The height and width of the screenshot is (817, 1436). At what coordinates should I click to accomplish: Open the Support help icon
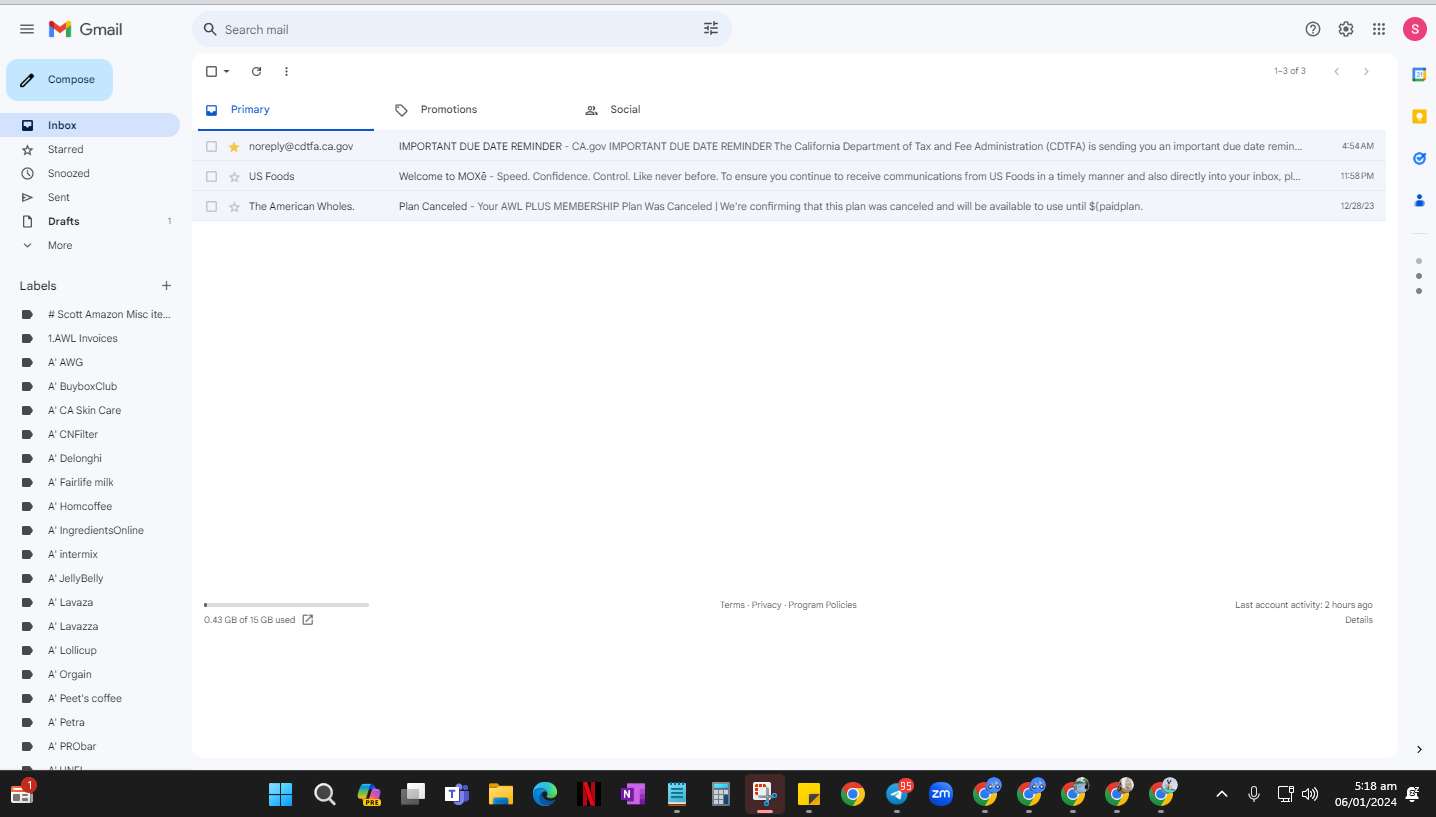[x=1313, y=29]
